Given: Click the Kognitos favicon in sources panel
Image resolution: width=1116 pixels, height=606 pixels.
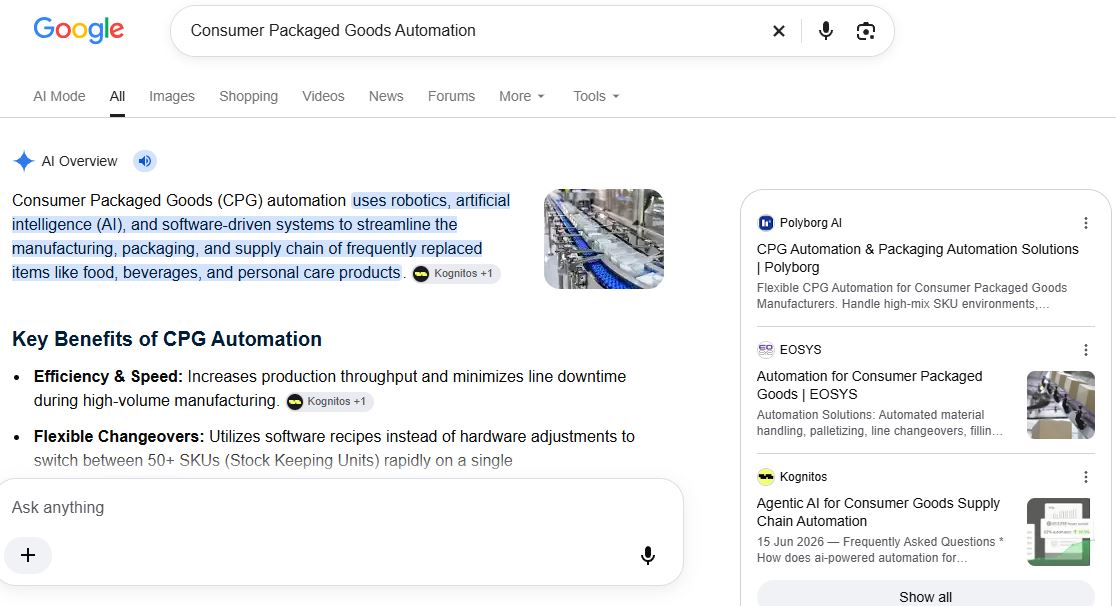Looking at the screenshot, I should pos(766,476).
